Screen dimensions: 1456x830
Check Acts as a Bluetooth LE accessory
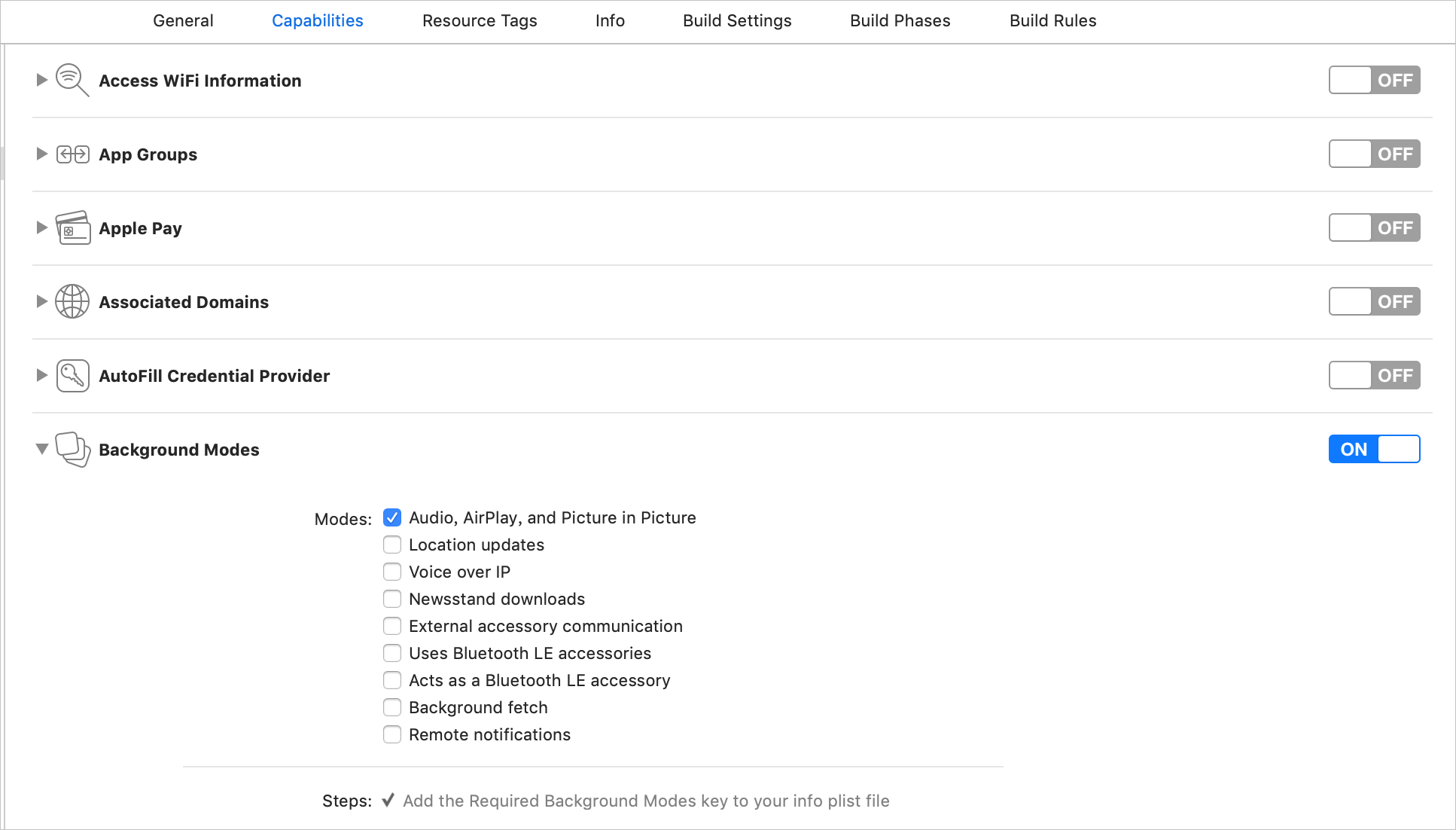(x=392, y=680)
